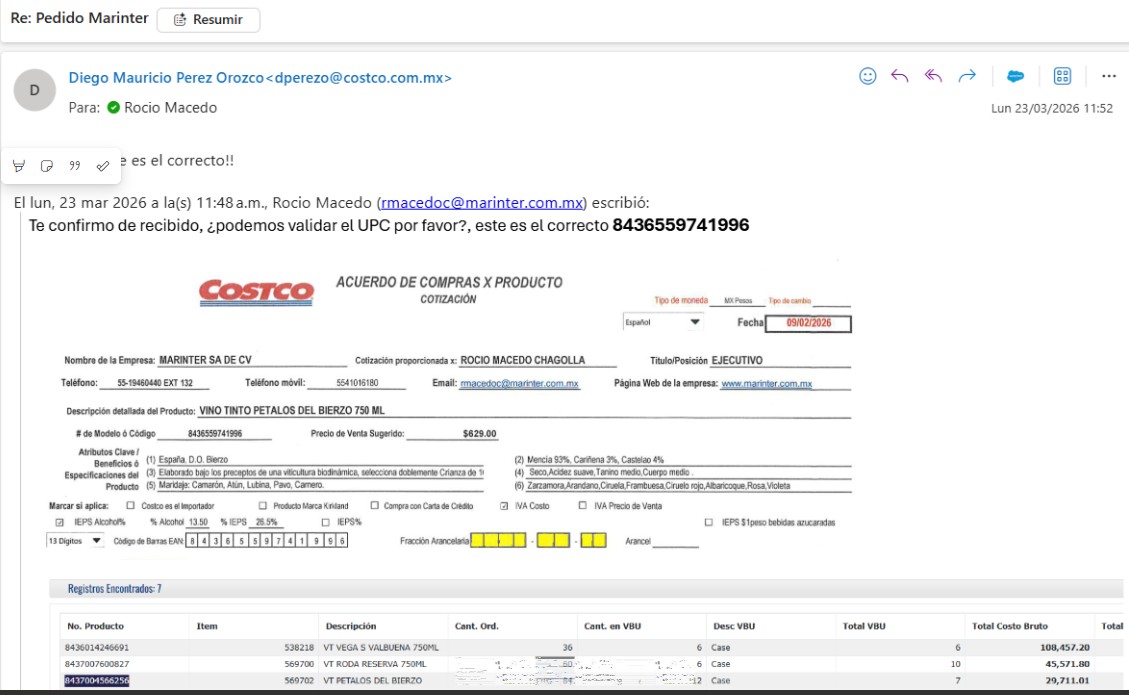Image resolution: width=1129 pixels, height=695 pixels.
Task: Click the highlighted product number 8437004566256
Action: pyautogui.click(x=96, y=681)
